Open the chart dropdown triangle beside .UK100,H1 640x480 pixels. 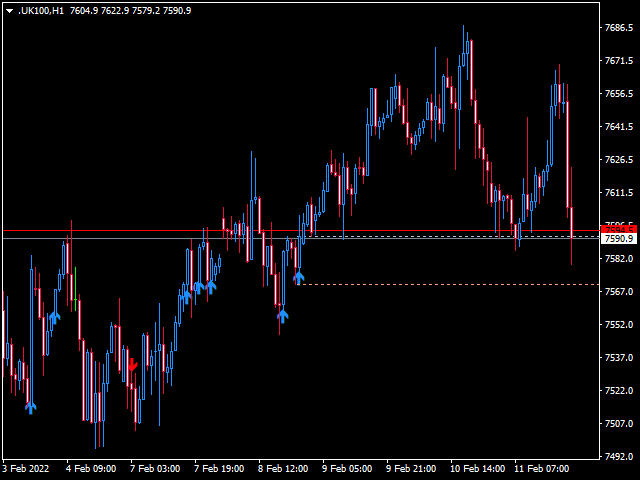click(9, 11)
